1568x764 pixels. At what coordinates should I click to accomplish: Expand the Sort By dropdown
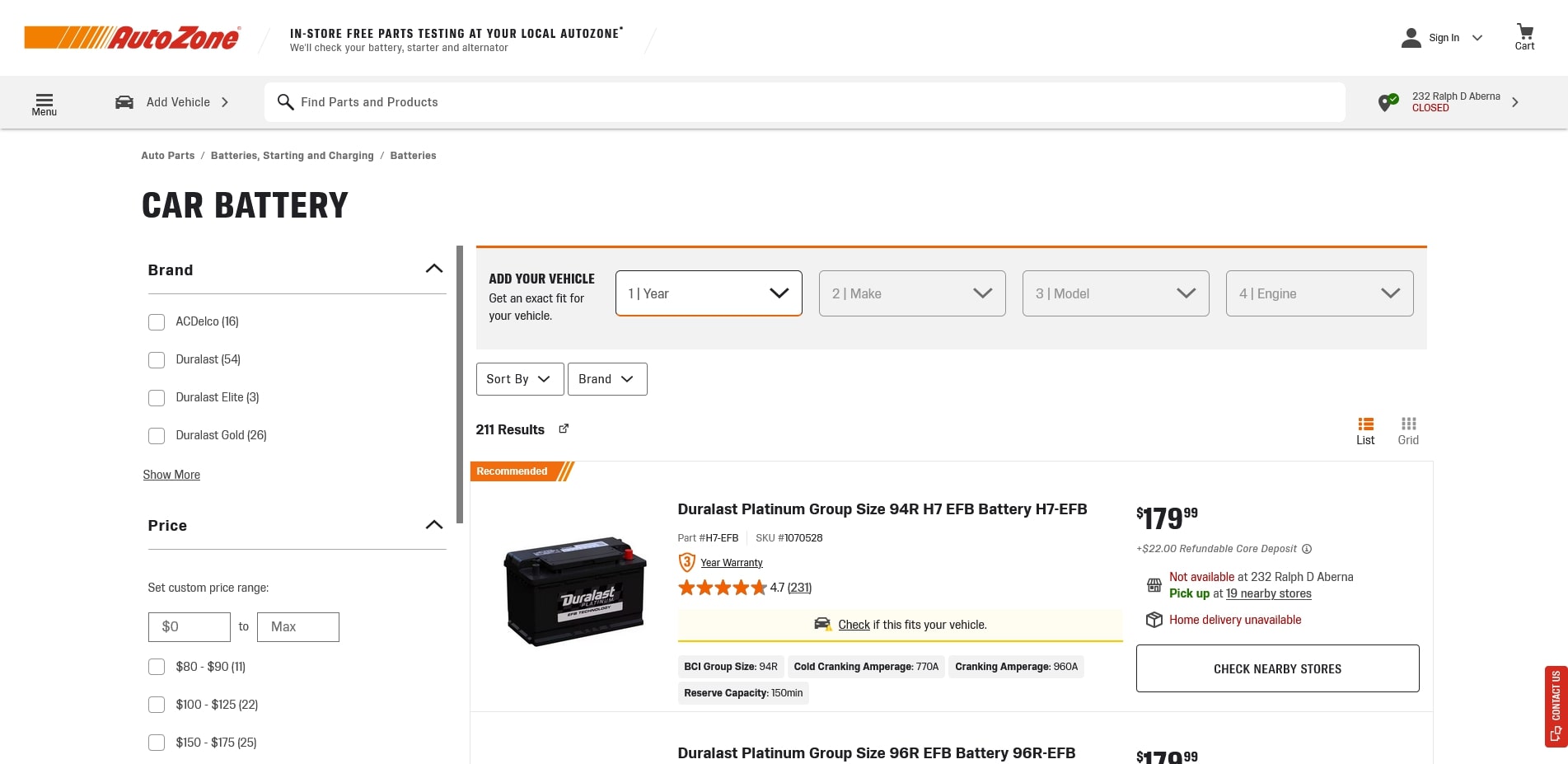[519, 379]
